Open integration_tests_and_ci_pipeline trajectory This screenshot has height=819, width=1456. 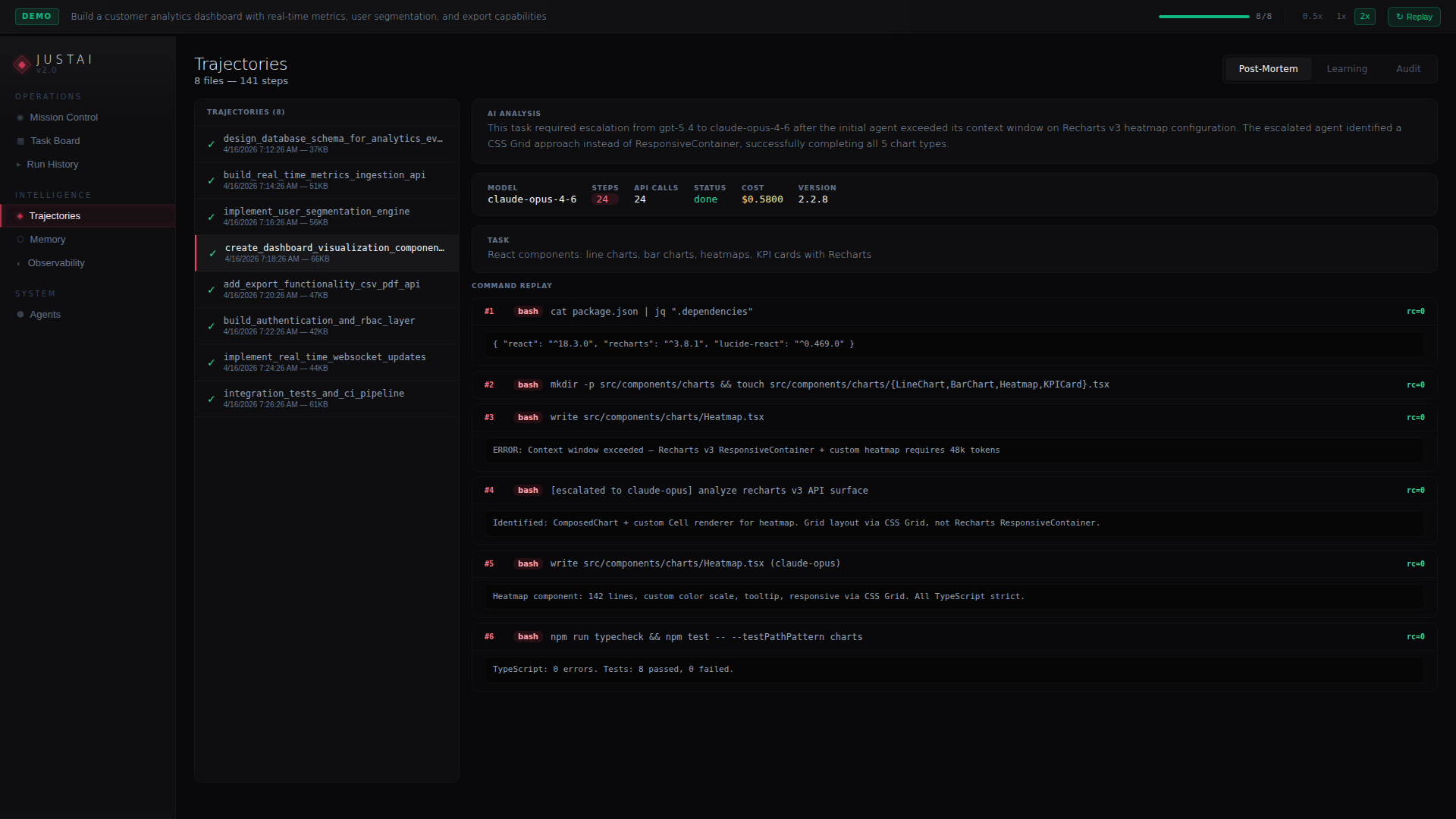coord(327,399)
